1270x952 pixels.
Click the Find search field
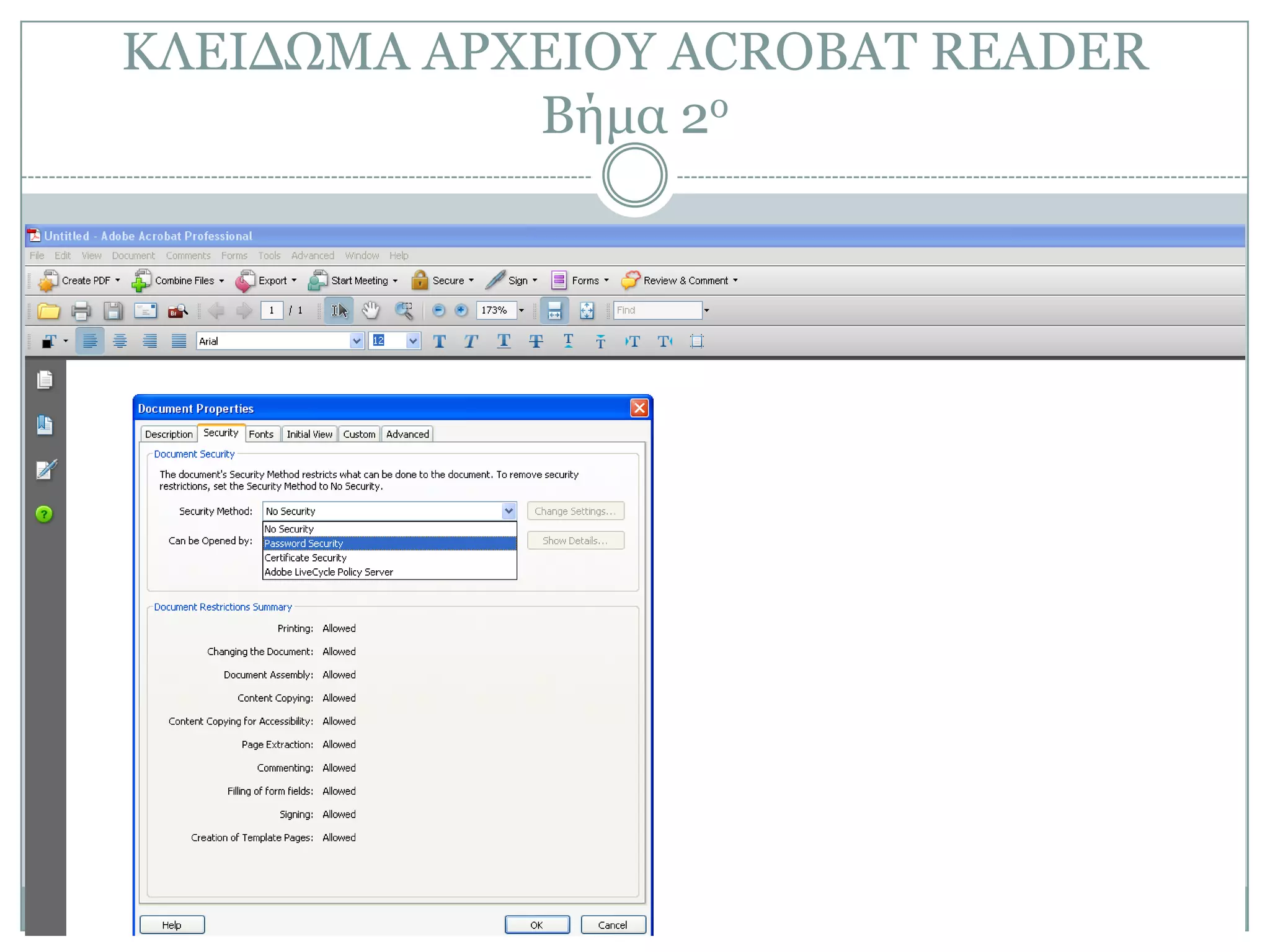coord(657,311)
